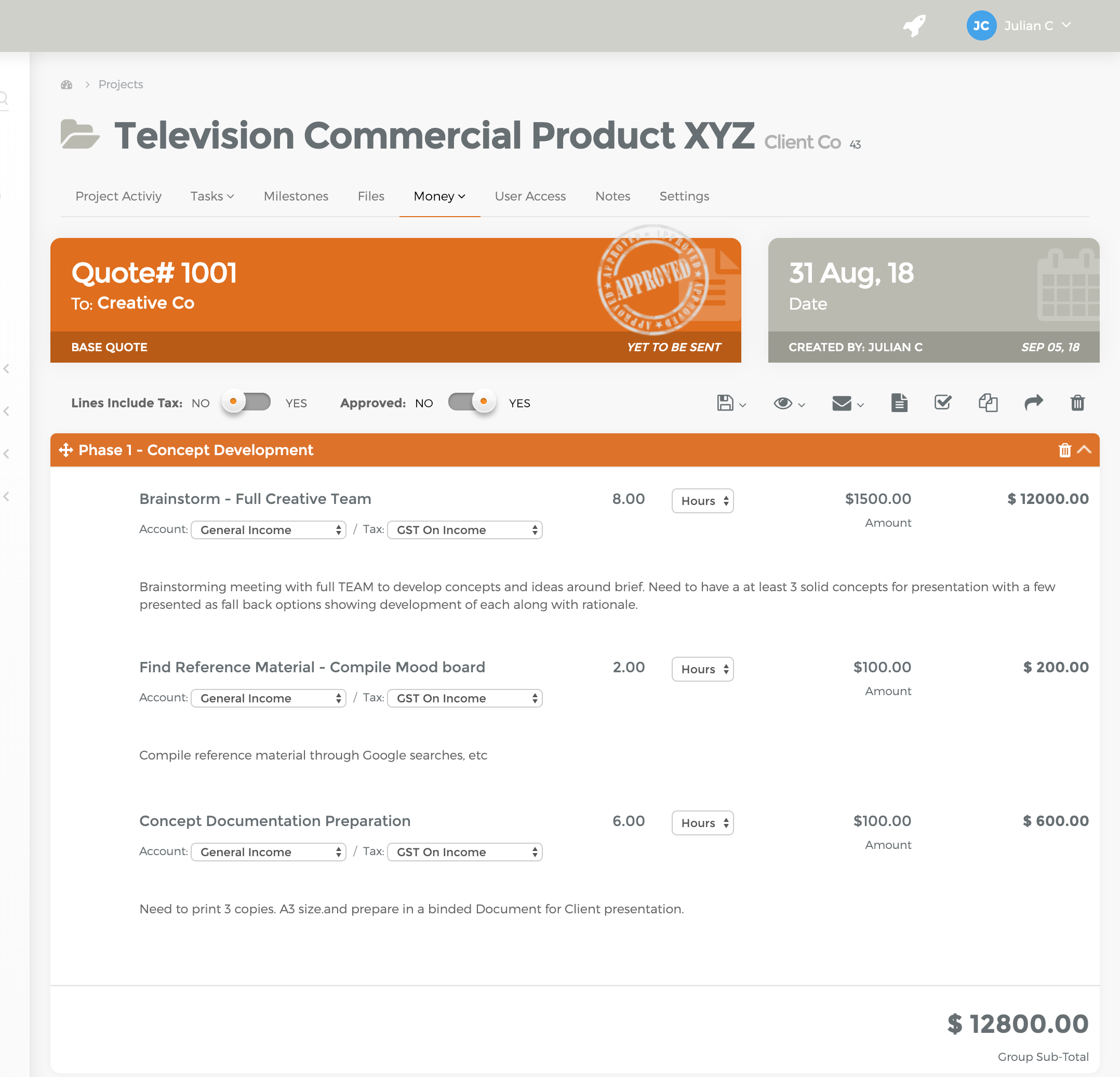
Task: Click the search icon in left sidebar
Action: coord(4,99)
